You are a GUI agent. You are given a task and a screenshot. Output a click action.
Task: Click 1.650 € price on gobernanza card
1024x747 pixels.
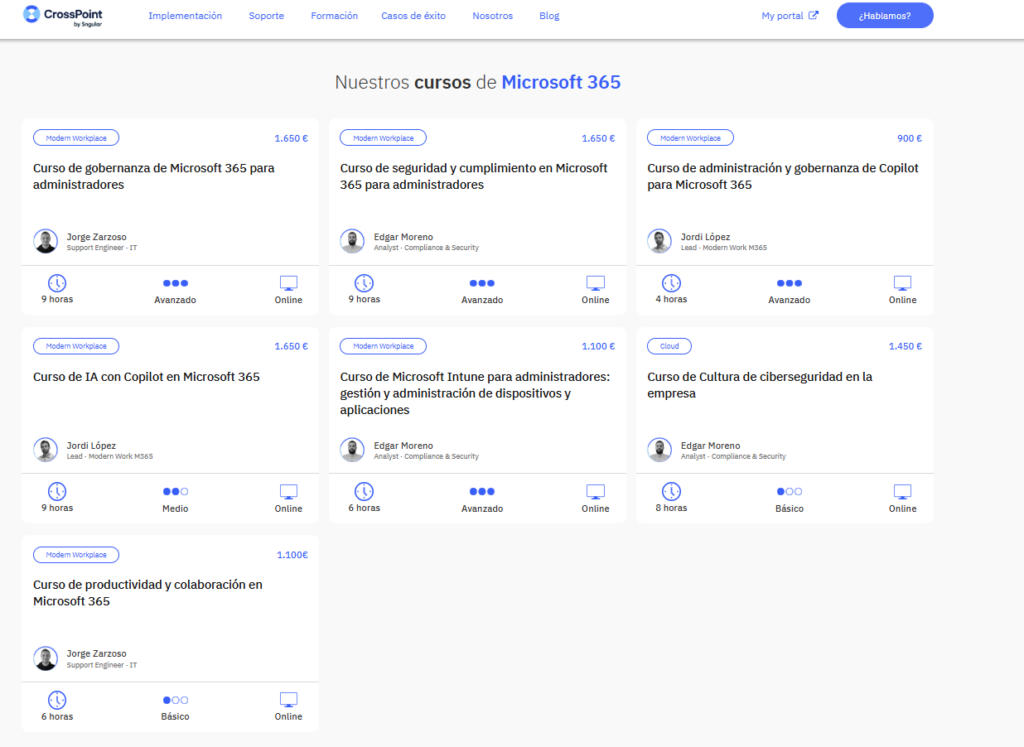(291, 138)
